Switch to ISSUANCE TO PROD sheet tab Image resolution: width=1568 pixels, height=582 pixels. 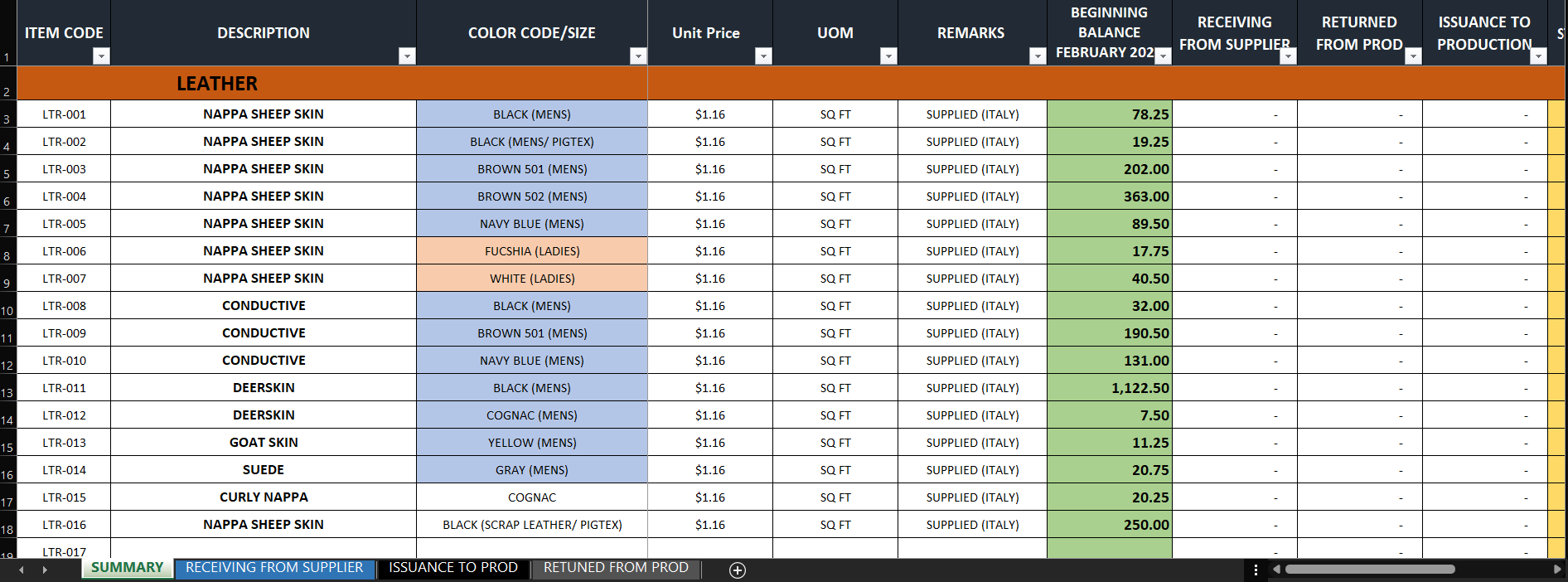[453, 568]
